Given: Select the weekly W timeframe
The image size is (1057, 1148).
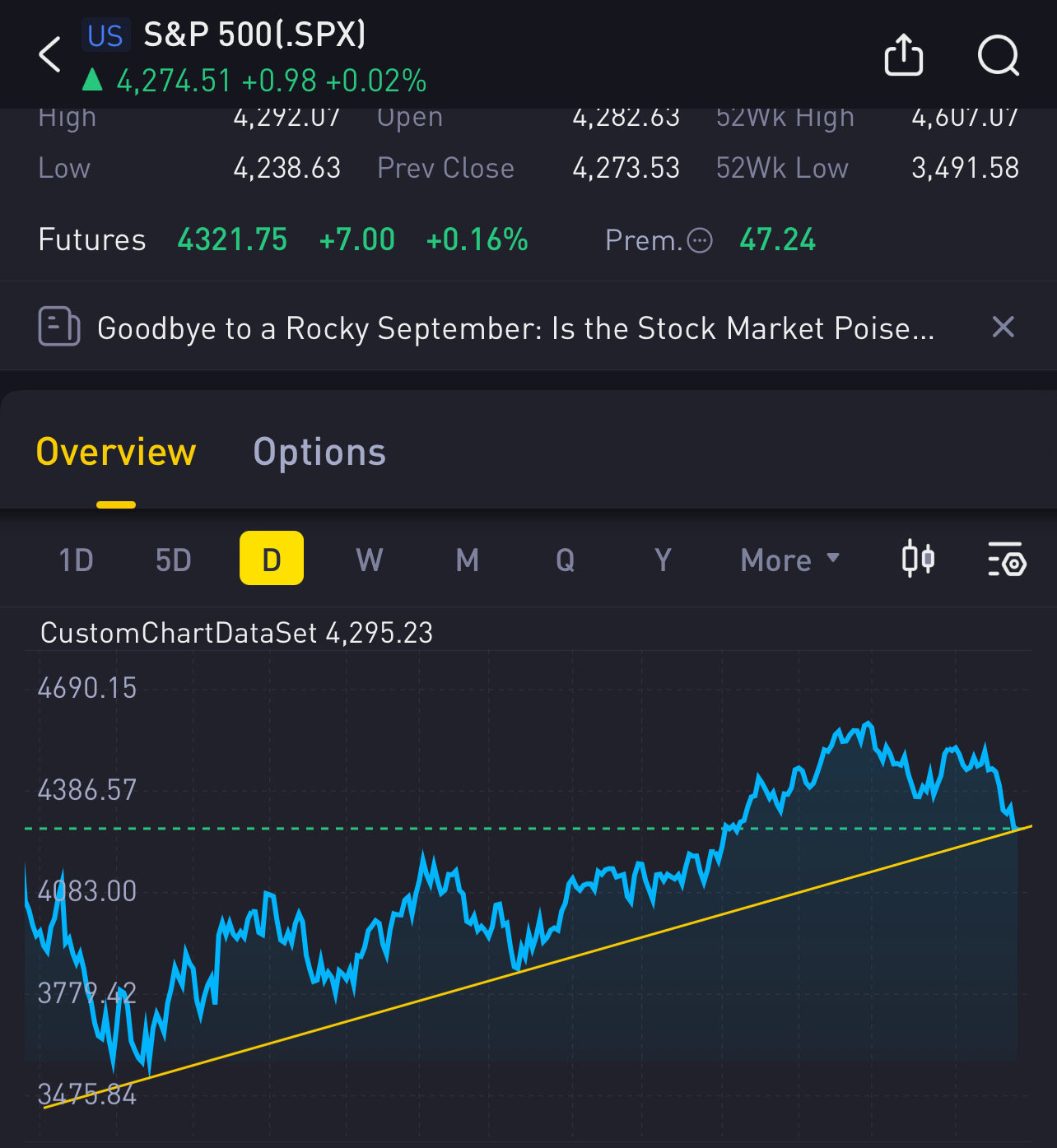Looking at the screenshot, I should [x=369, y=560].
